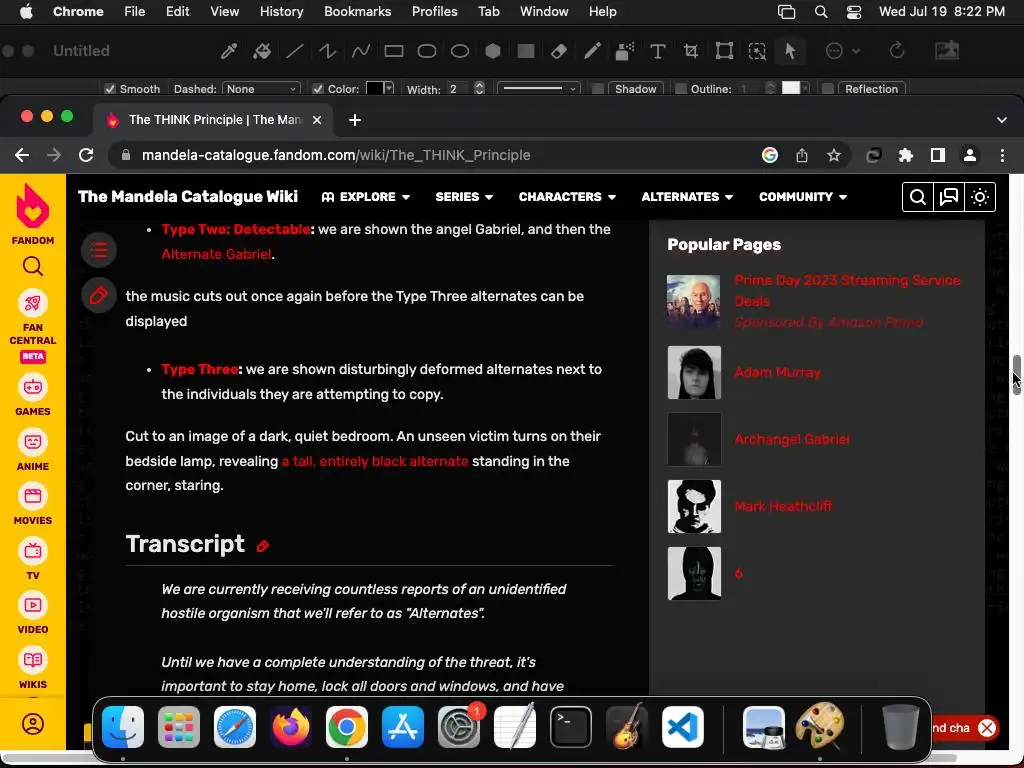Viewport: 1024px width, 768px height.
Task: Toggle the Color checkbox
Action: pos(318,89)
